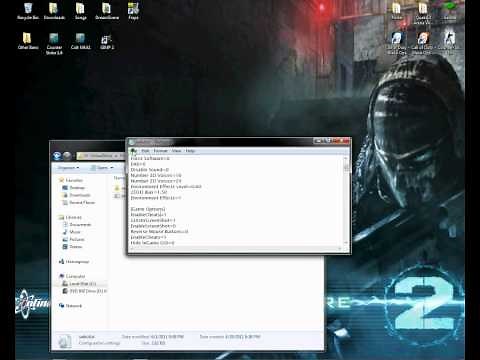This screenshot has height=360, width=480.
Task: Click Notepad scroll up arrow
Action: click(x=346, y=159)
